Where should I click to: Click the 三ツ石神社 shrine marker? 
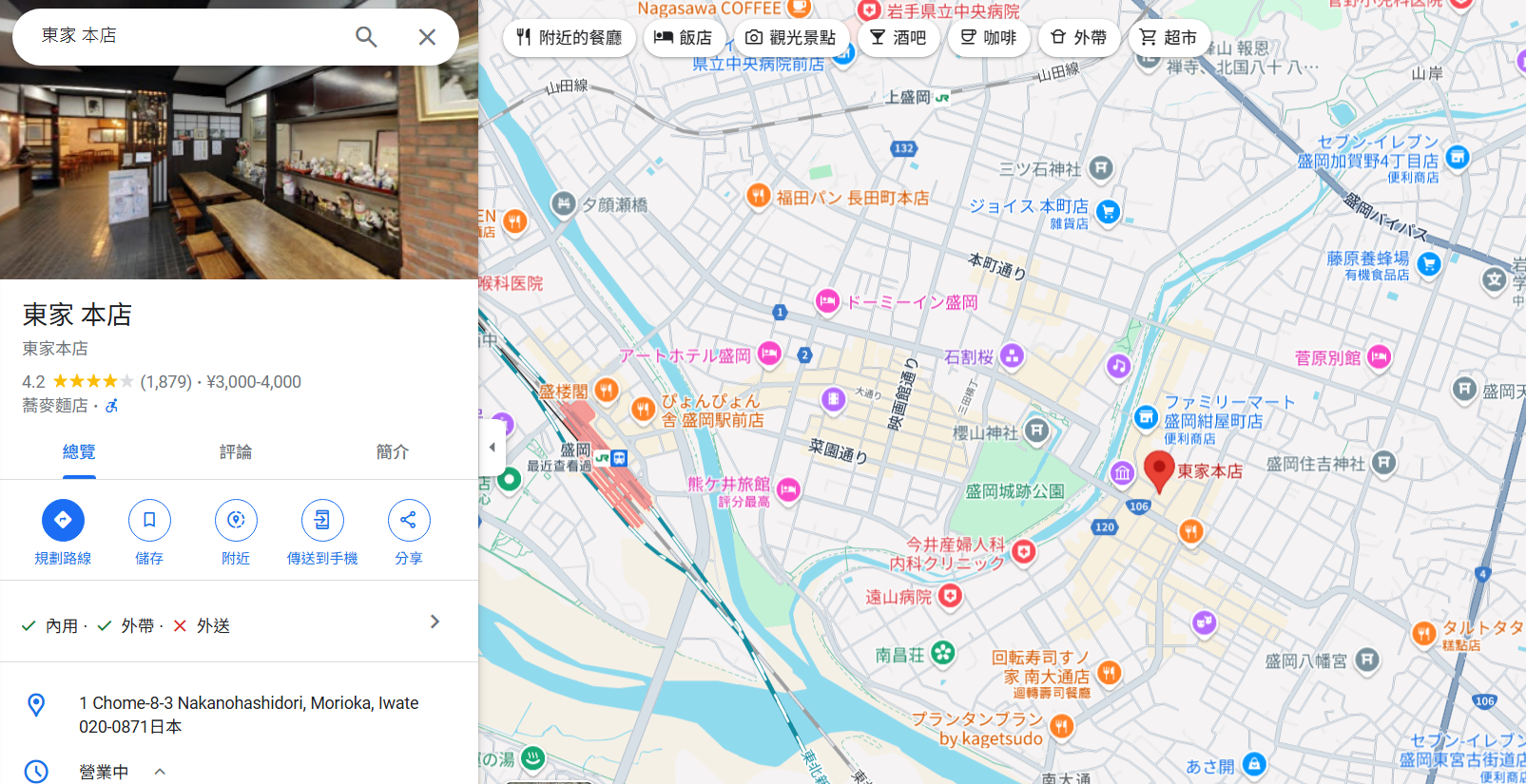pos(1100,168)
